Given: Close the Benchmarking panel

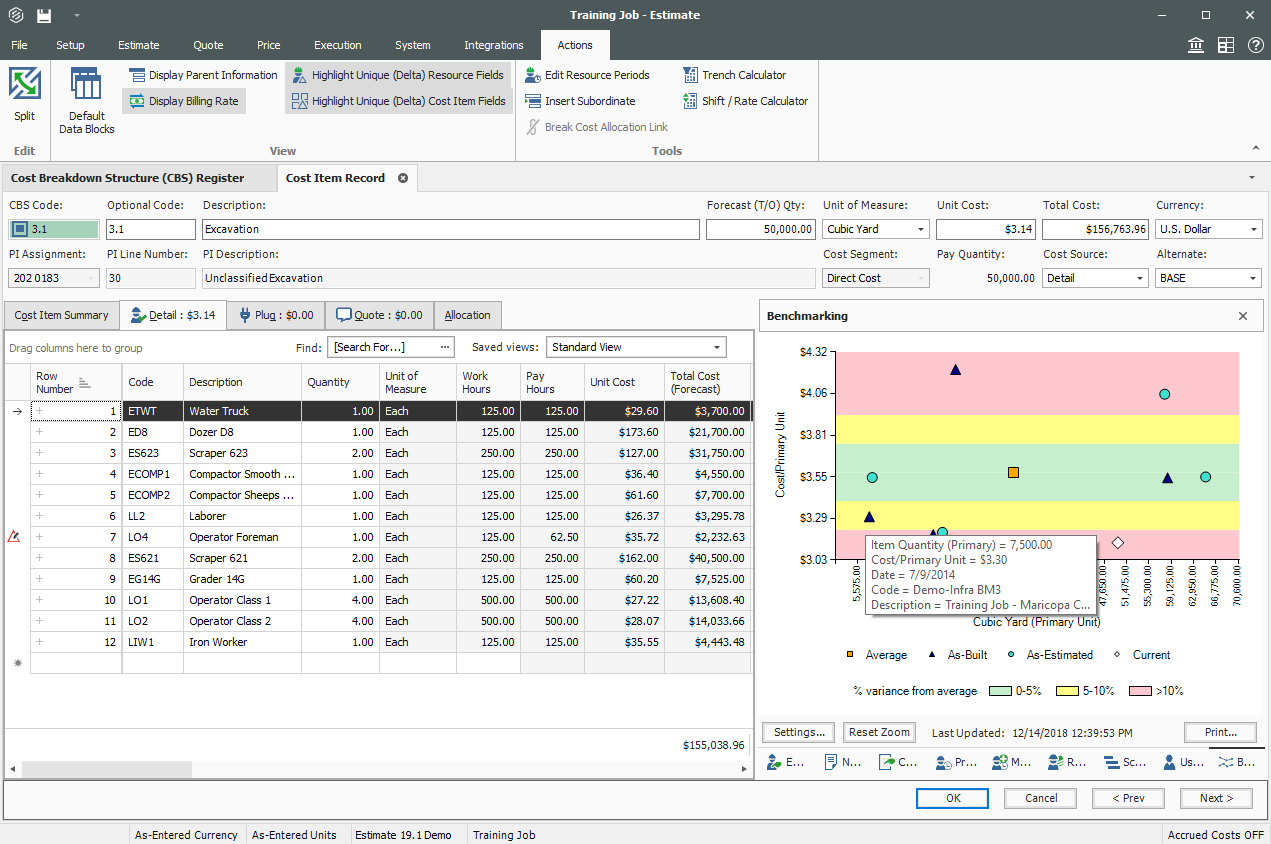Looking at the screenshot, I should click(1243, 316).
